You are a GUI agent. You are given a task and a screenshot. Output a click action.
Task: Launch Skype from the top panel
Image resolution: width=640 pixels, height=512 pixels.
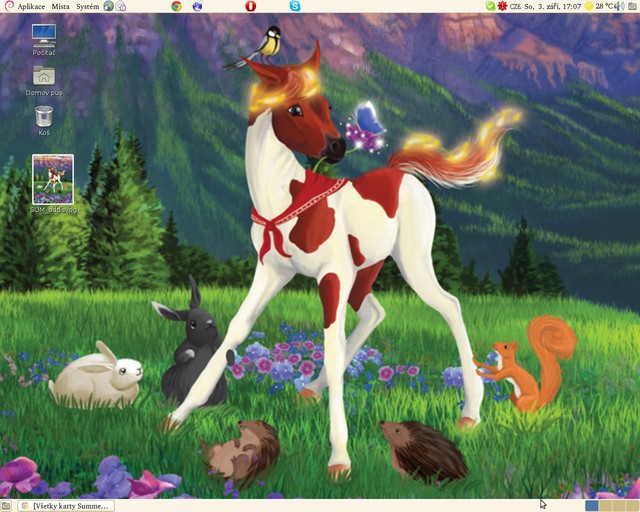(295, 6)
